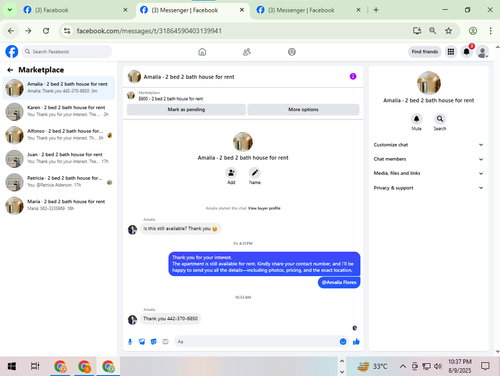Open the notifications bell
The image size is (500, 376).
[x=466, y=52]
